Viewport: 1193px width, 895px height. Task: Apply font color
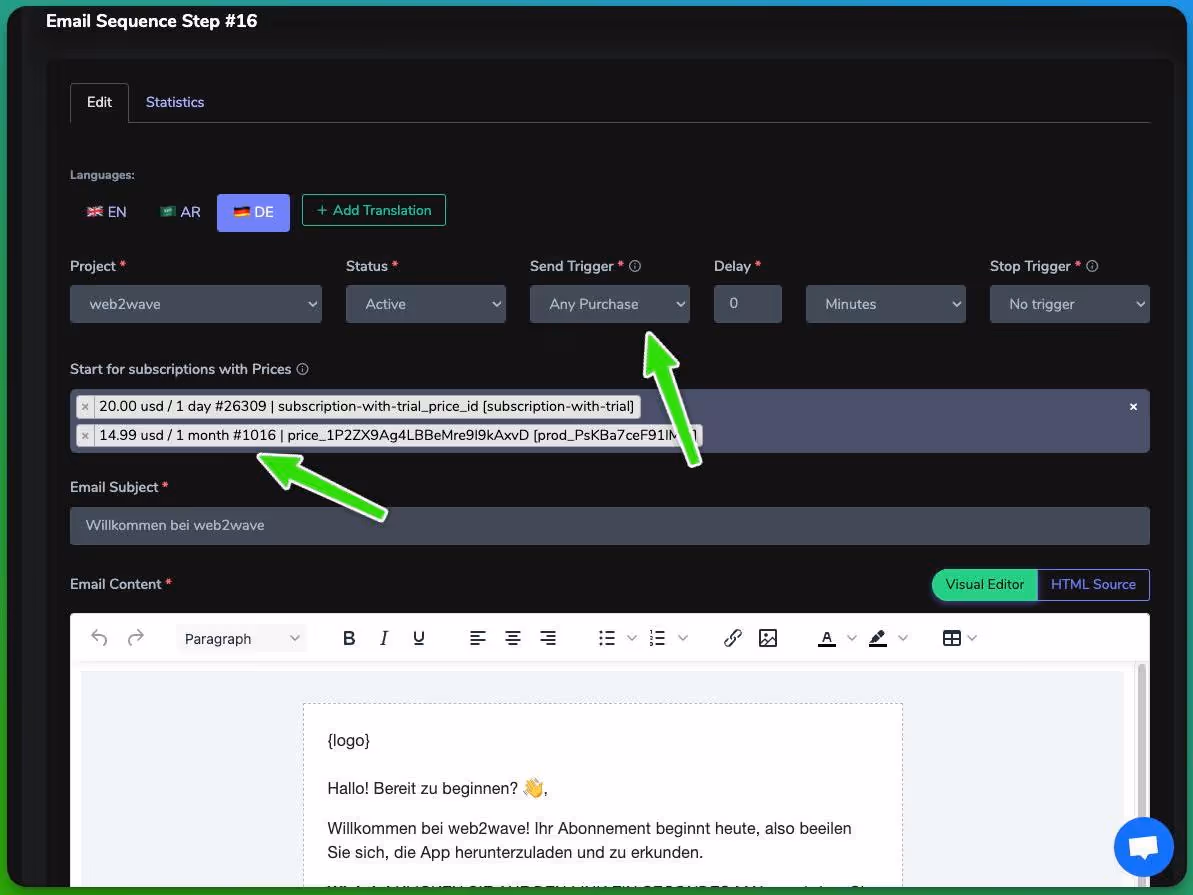(x=827, y=638)
